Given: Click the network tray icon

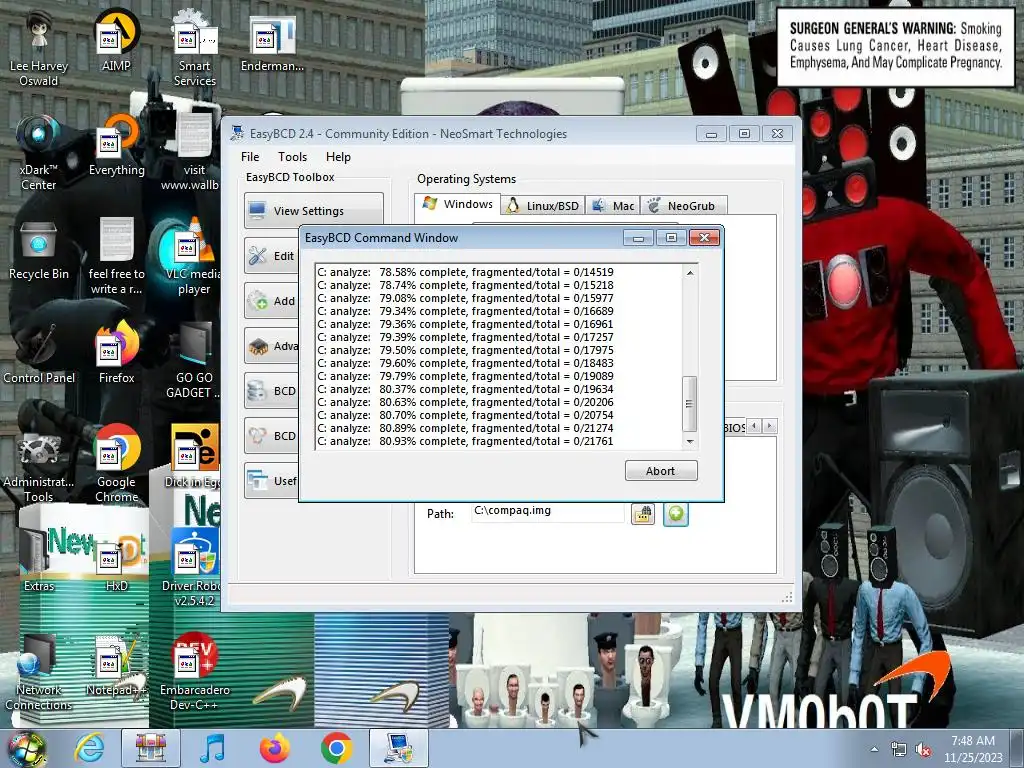Looking at the screenshot, I should 899,750.
